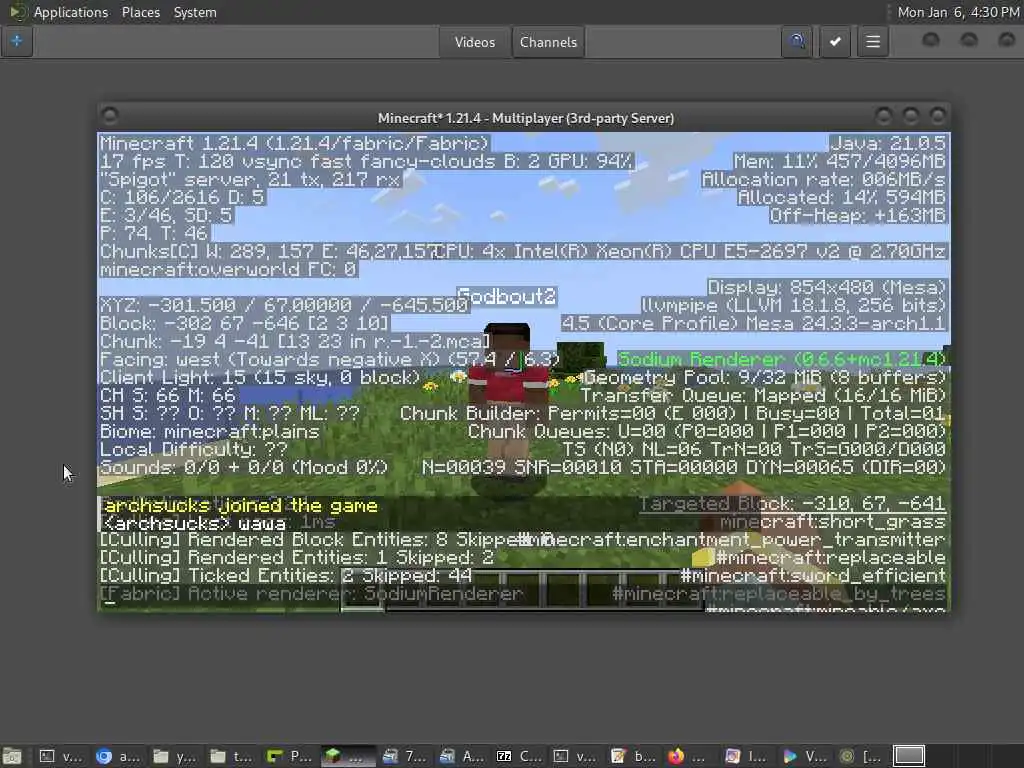Open the text editor taskbar item labeled b...
The width and height of the screenshot is (1024, 768).
[632, 756]
